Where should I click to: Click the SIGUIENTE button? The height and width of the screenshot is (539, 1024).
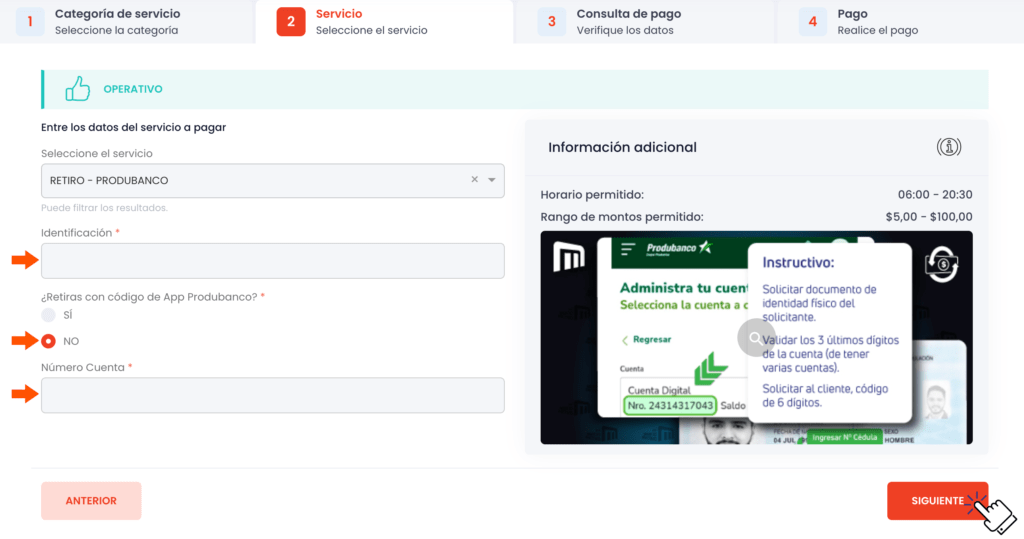point(937,501)
